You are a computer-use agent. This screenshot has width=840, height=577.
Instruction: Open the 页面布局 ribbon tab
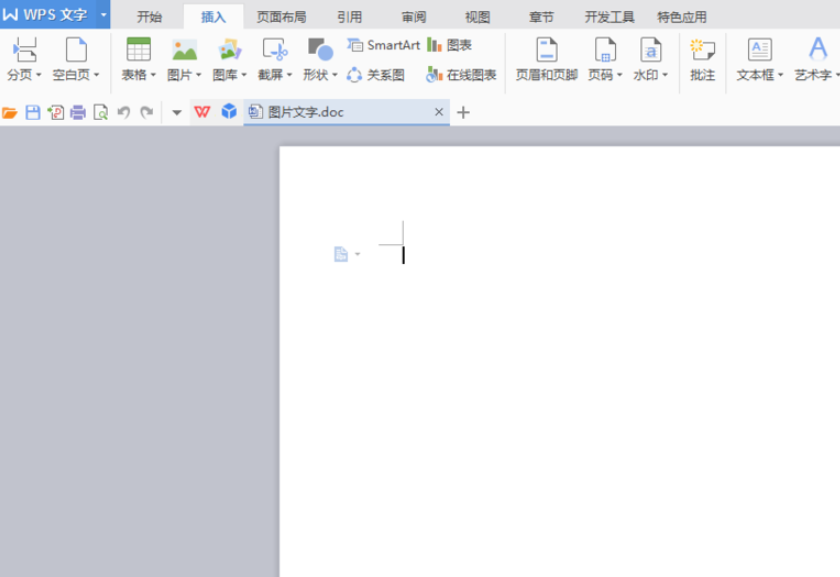(x=281, y=17)
